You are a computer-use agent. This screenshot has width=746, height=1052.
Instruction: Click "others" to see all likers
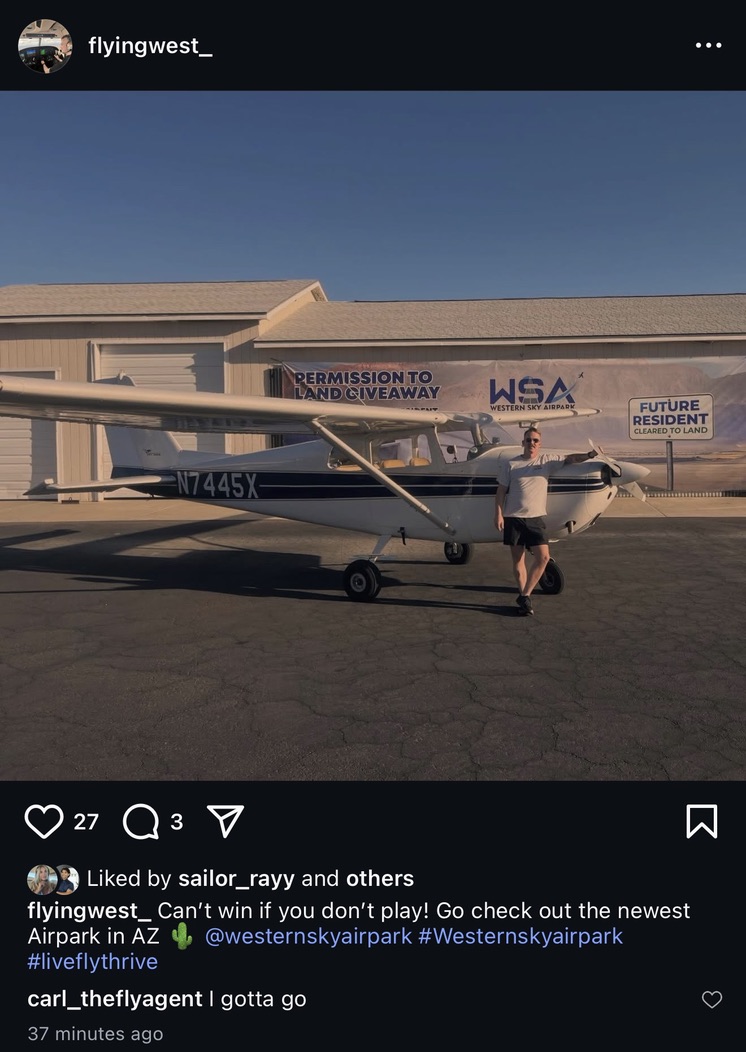pyautogui.click(x=380, y=878)
